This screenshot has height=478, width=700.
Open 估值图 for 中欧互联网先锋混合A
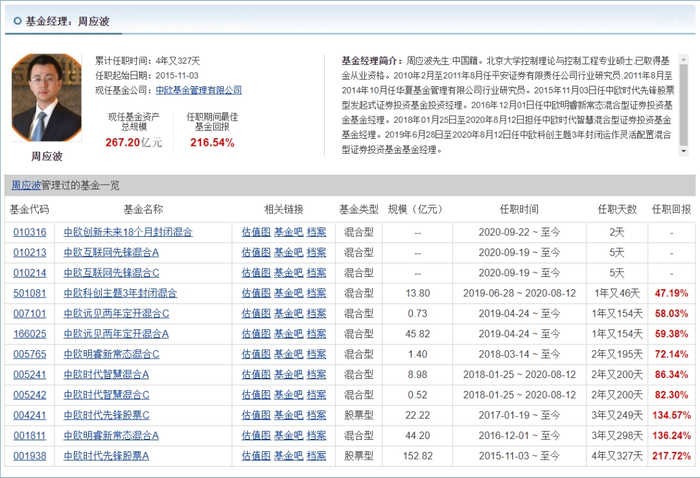255,252
